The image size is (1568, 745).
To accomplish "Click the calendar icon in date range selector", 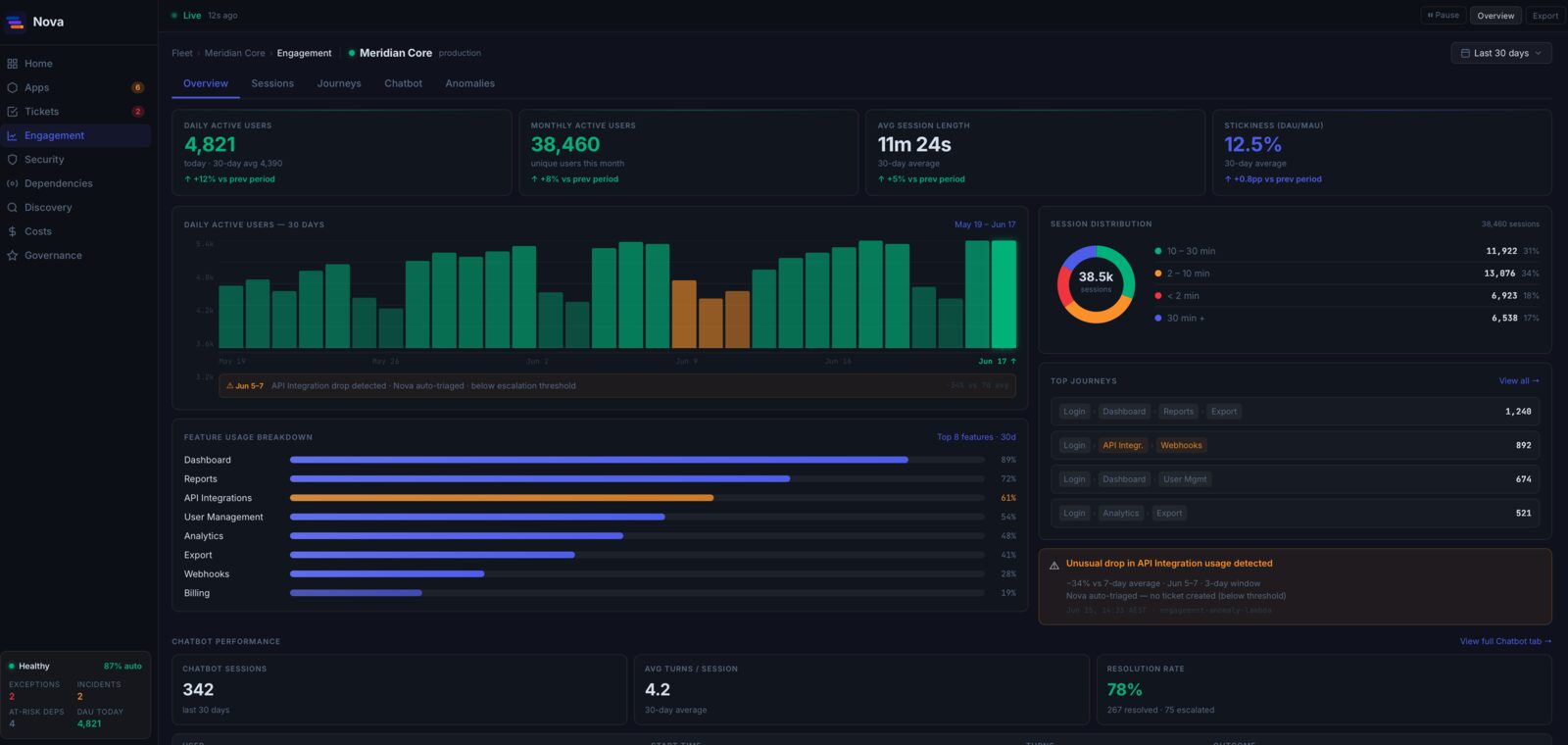I will (x=1465, y=53).
